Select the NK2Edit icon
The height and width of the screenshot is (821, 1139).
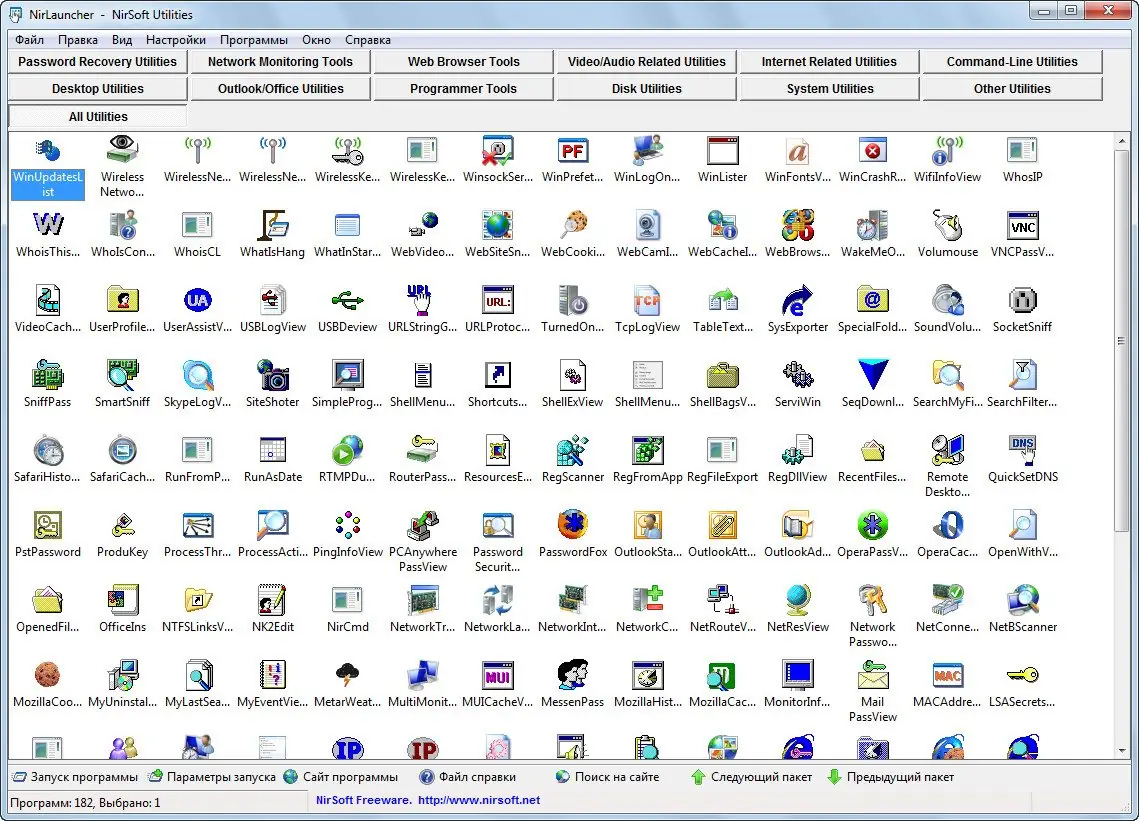[x=272, y=600]
